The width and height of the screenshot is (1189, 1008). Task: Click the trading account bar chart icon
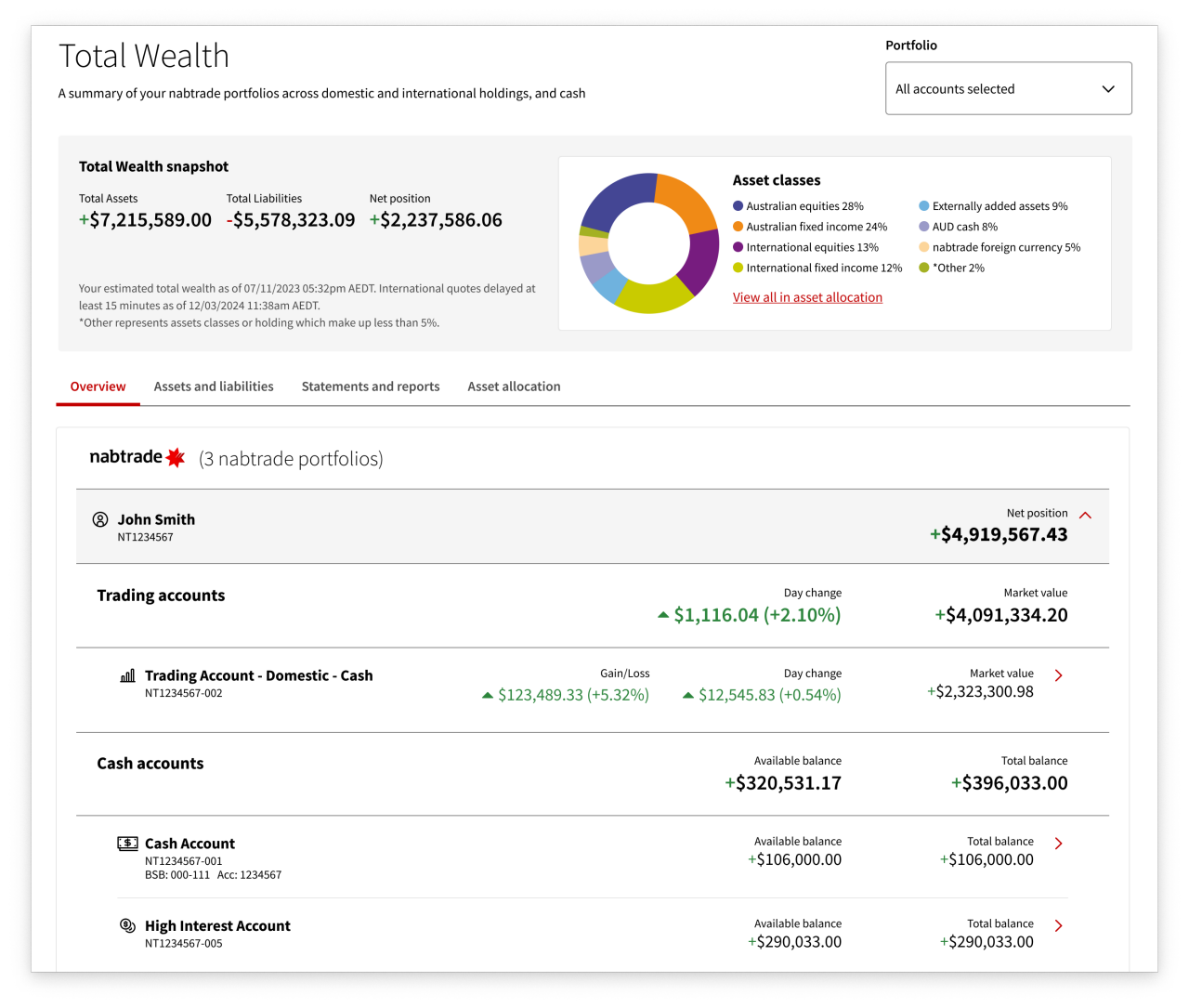point(128,675)
